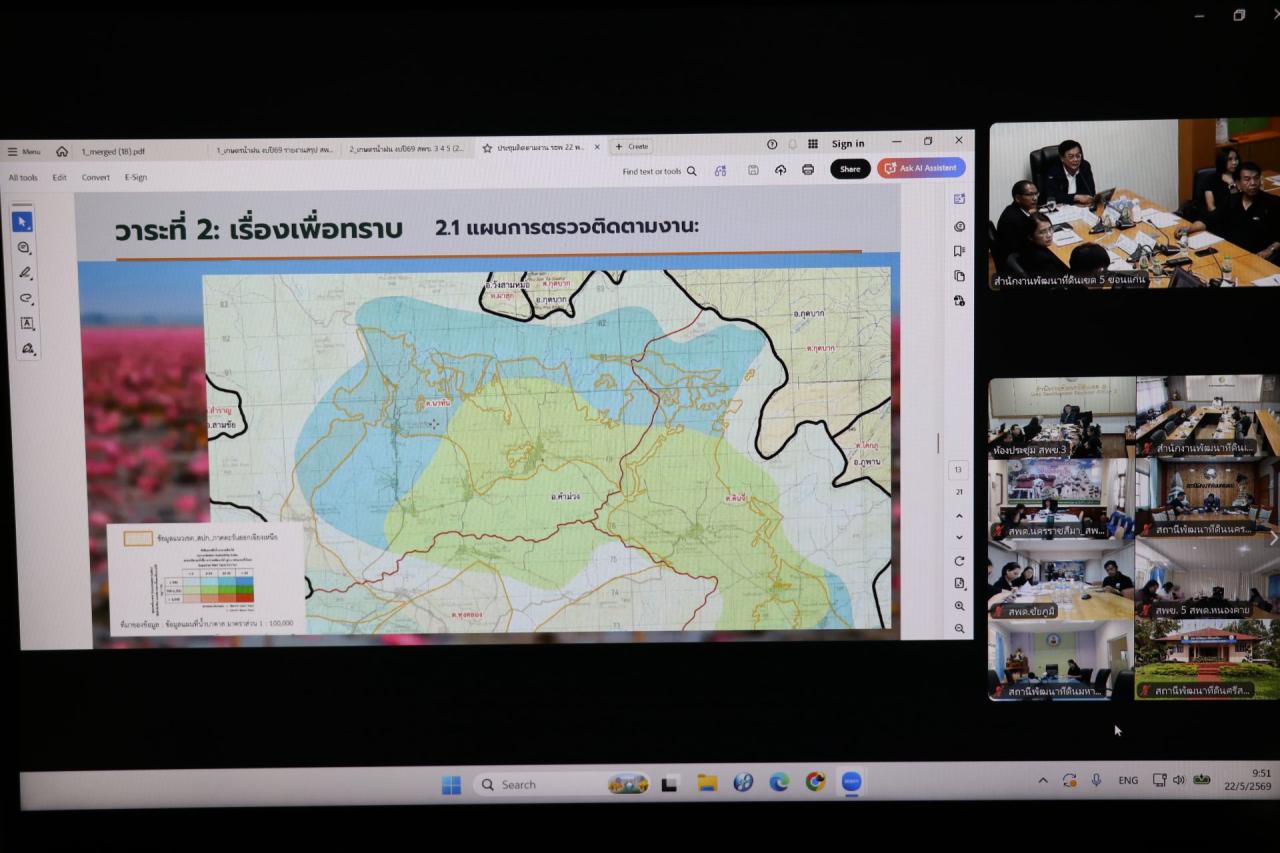Open the page display options icon
Viewport: 1280px width, 853px height.
960,583
